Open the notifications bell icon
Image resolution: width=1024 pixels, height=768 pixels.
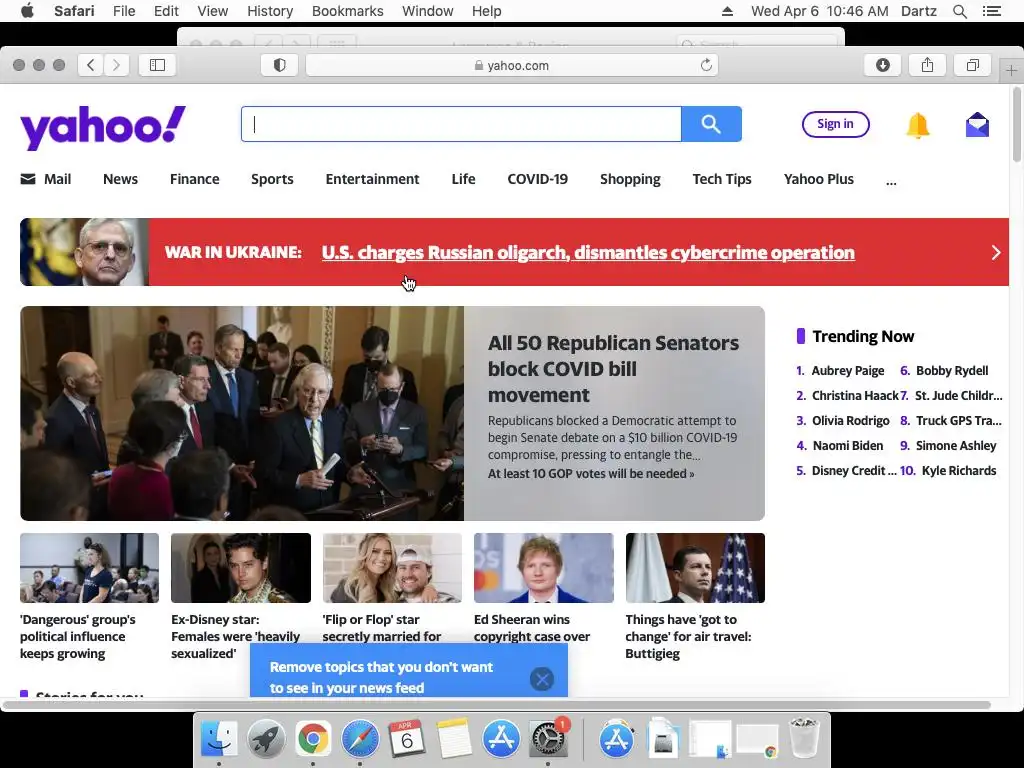(x=918, y=125)
